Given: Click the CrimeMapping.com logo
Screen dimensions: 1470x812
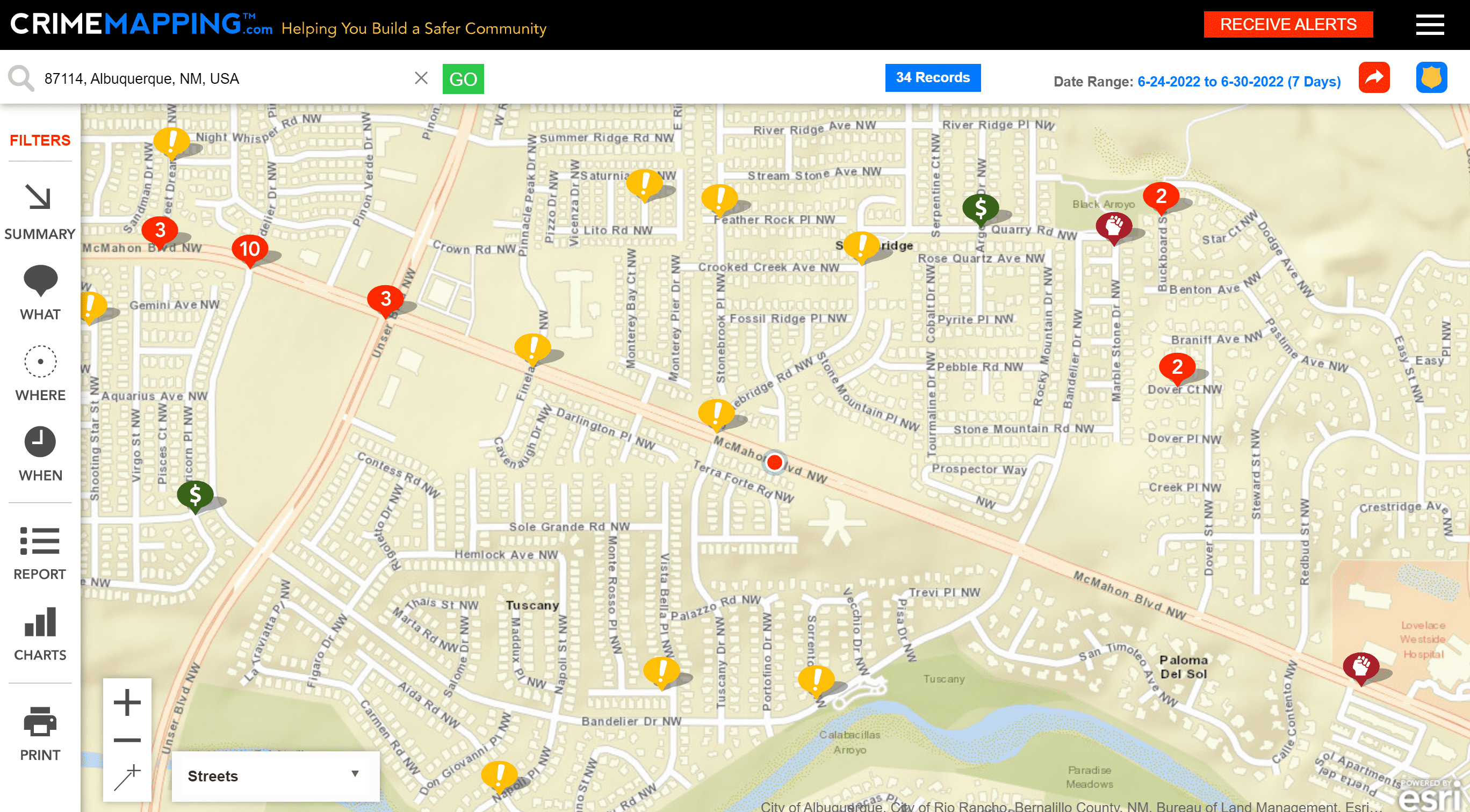Looking at the screenshot, I should click(141, 25).
